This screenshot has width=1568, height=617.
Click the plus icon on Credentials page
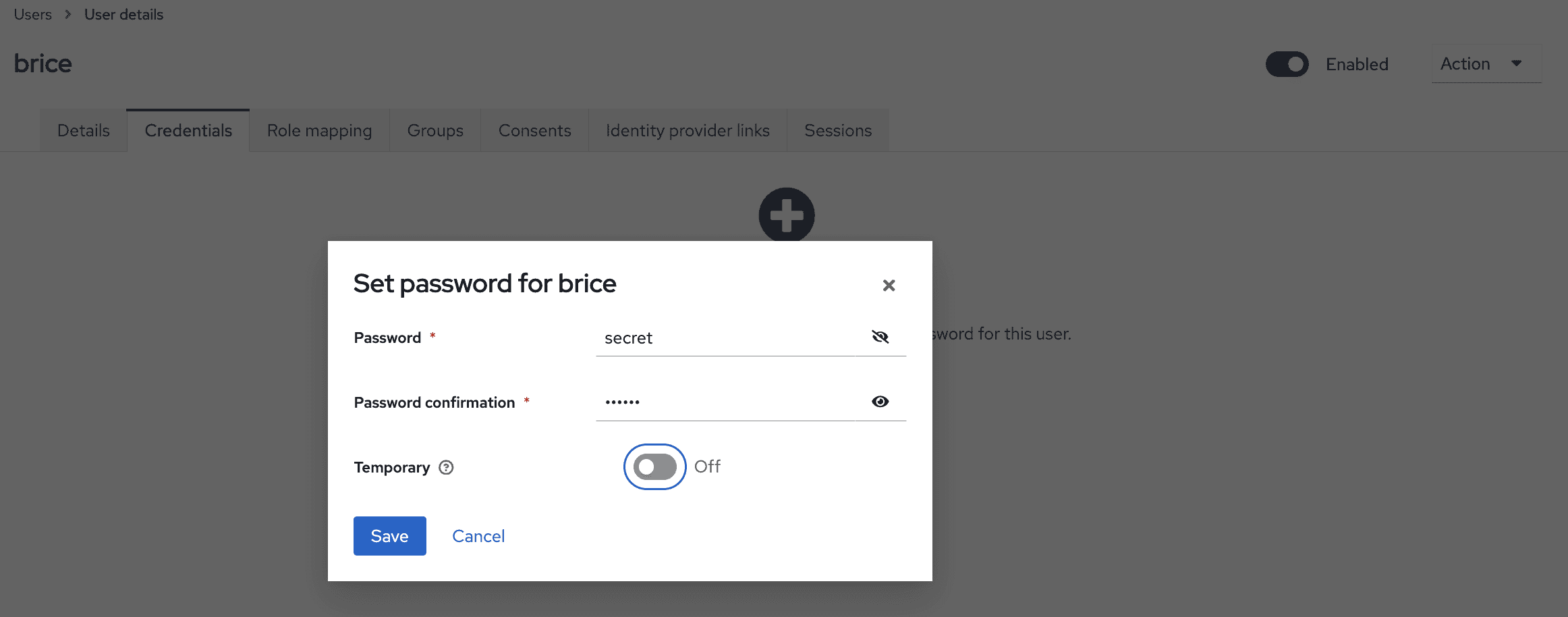pyautogui.click(x=787, y=215)
